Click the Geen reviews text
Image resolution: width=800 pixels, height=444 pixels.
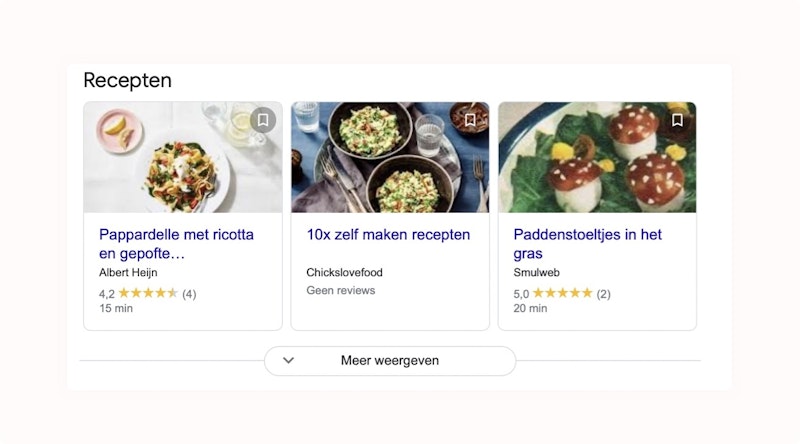point(340,291)
